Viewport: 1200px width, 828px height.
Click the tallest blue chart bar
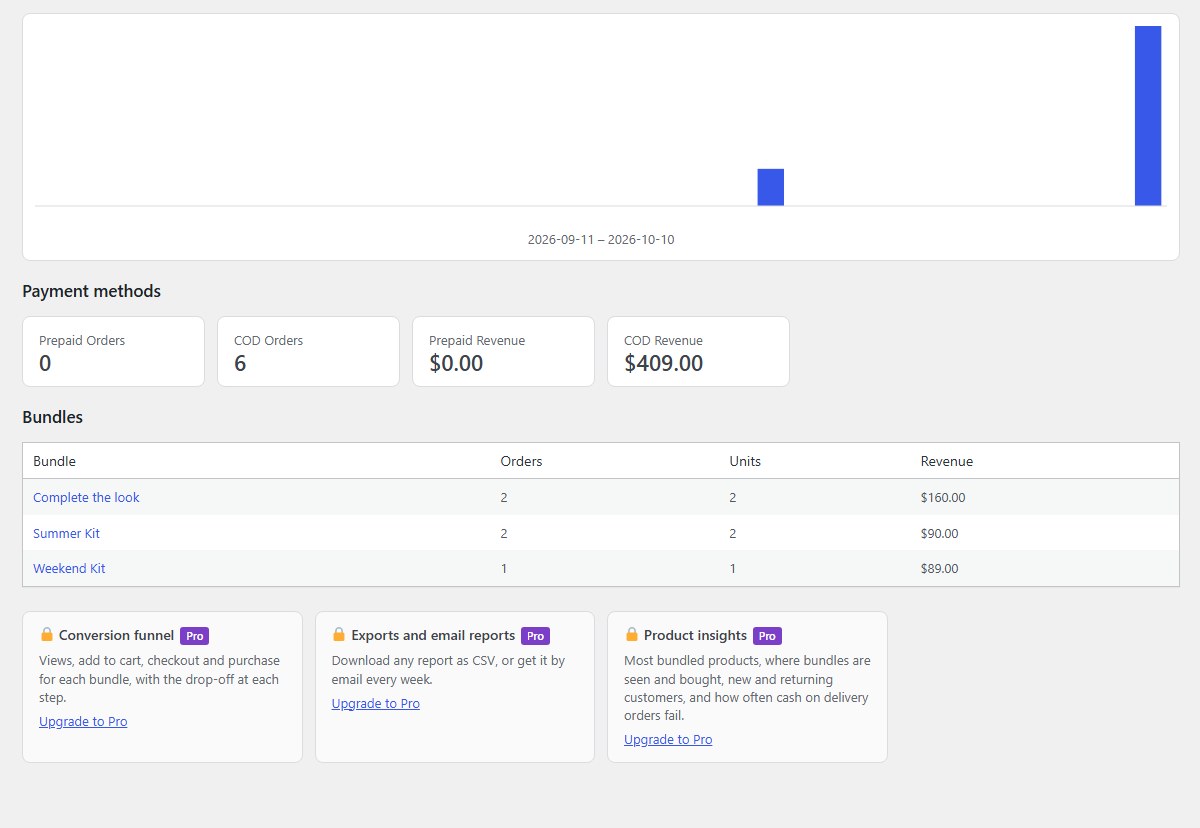pos(1148,116)
